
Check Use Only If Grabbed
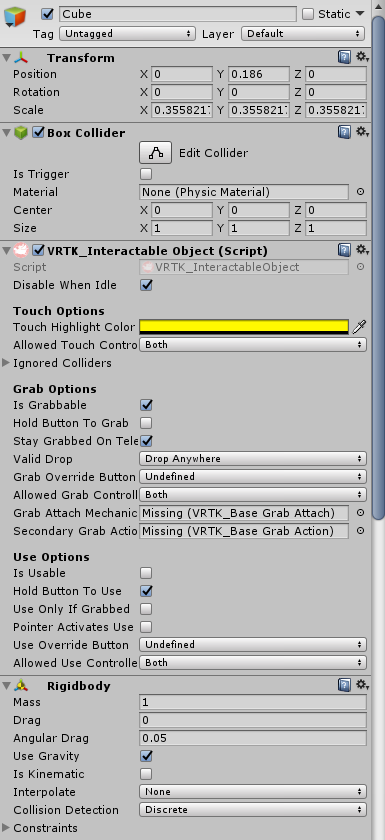tap(146, 609)
